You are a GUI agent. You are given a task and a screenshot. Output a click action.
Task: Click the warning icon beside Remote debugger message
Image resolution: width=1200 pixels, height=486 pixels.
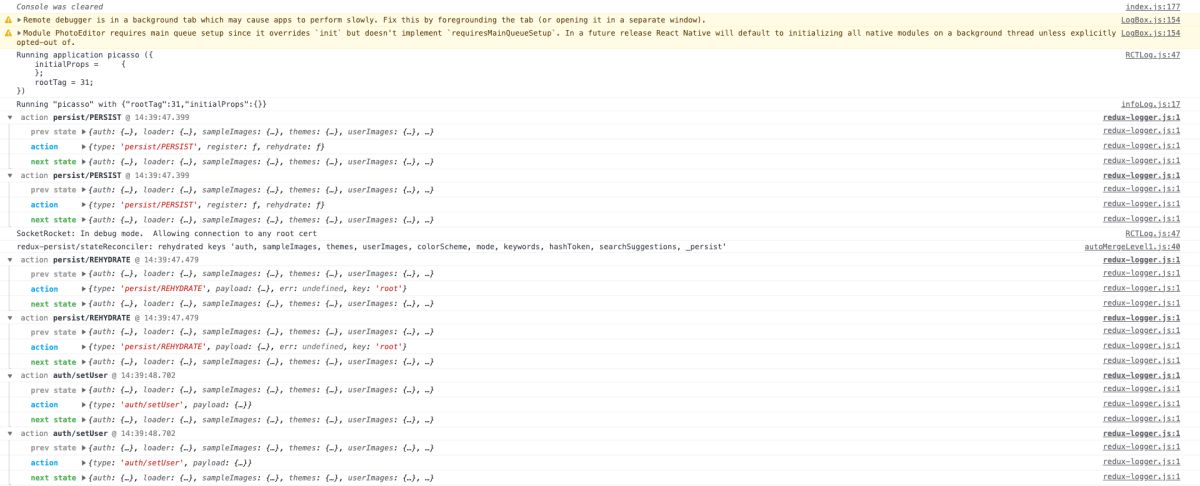point(8,20)
